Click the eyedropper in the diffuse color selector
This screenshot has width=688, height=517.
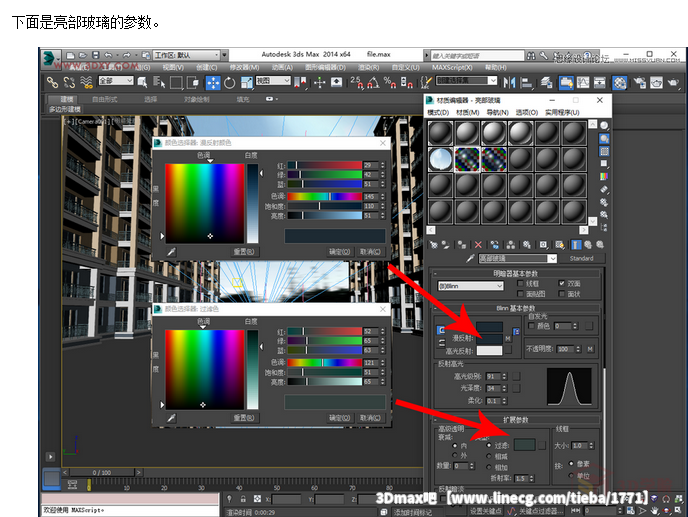[171, 251]
